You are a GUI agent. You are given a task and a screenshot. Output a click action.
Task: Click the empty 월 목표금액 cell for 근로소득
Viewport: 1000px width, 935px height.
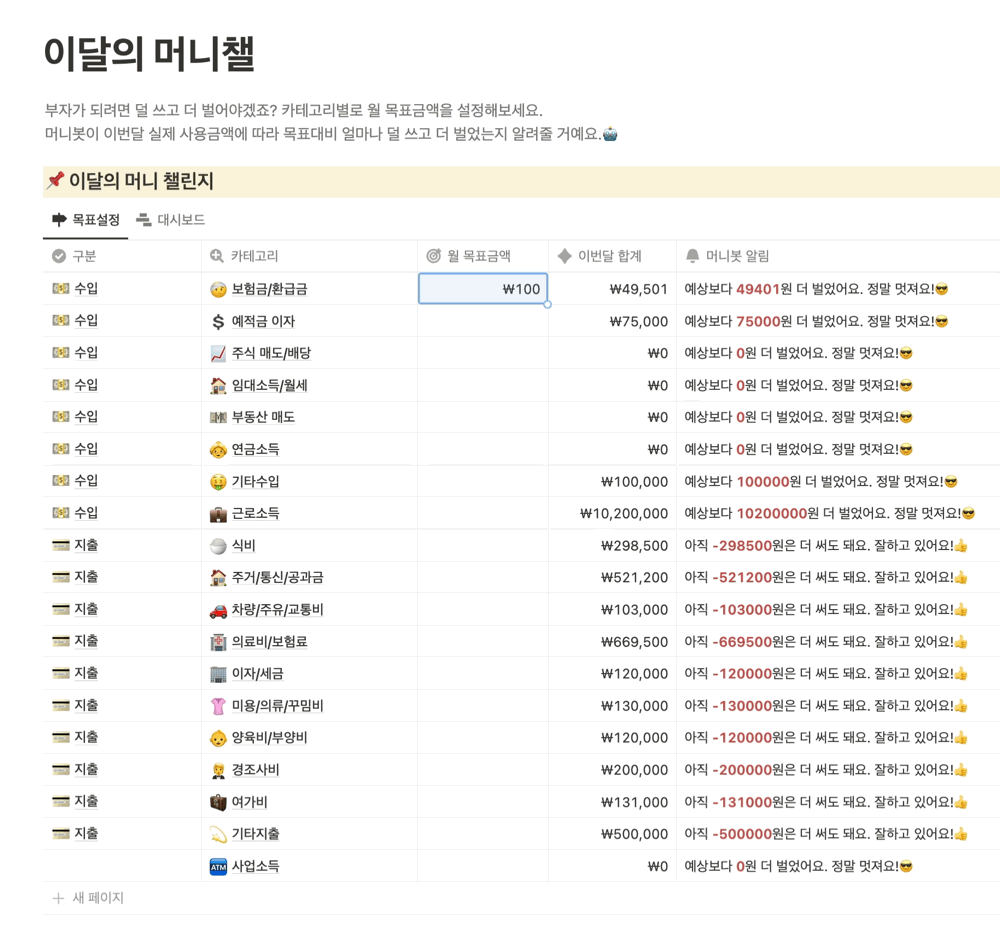point(483,513)
